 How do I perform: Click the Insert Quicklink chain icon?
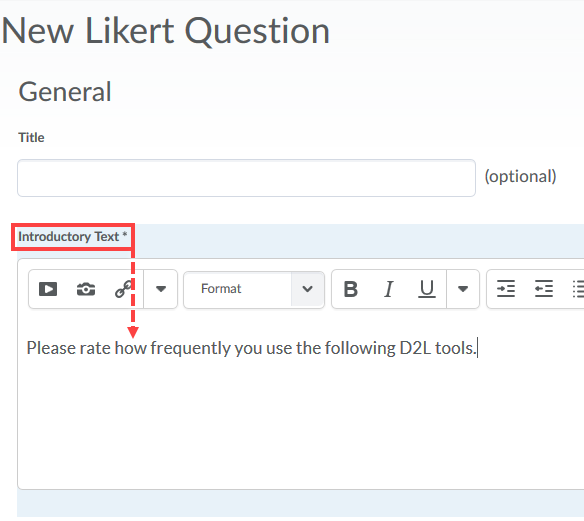(123, 289)
